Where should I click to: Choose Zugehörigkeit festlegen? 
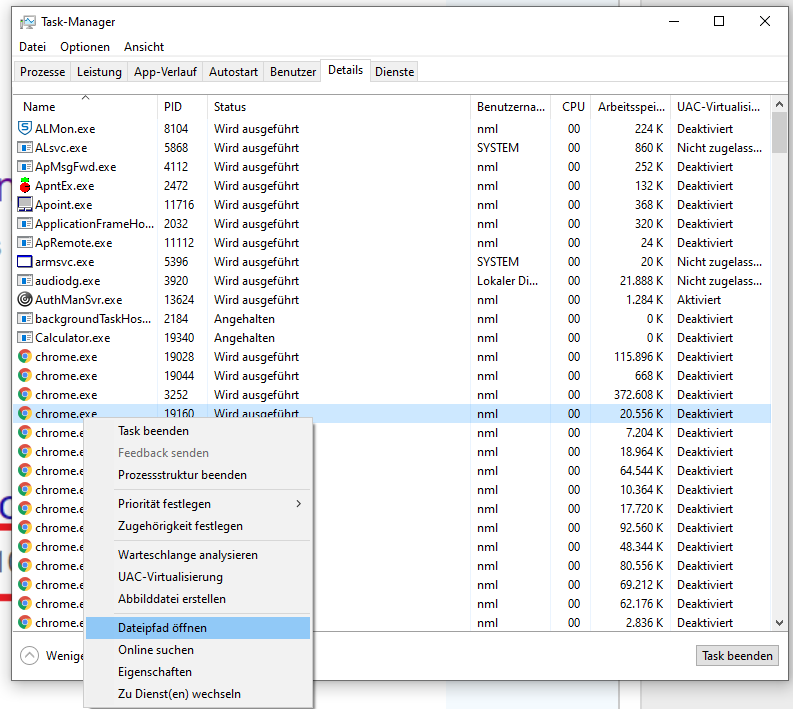click(198, 526)
